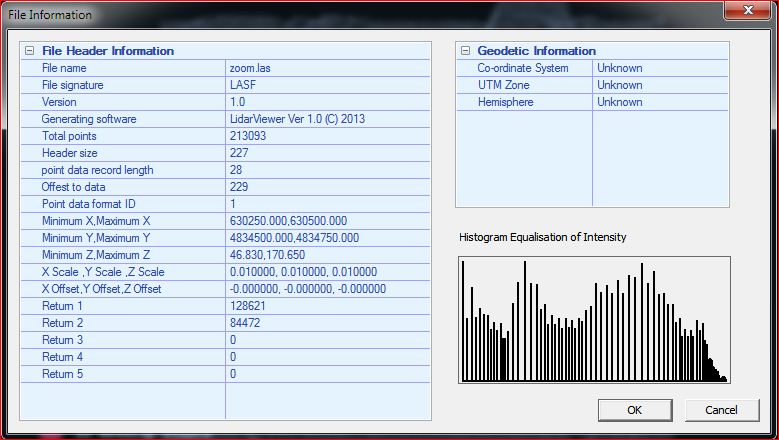Select the header size value 227
Viewport: 779px width, 440px height.
coord(239,153)
